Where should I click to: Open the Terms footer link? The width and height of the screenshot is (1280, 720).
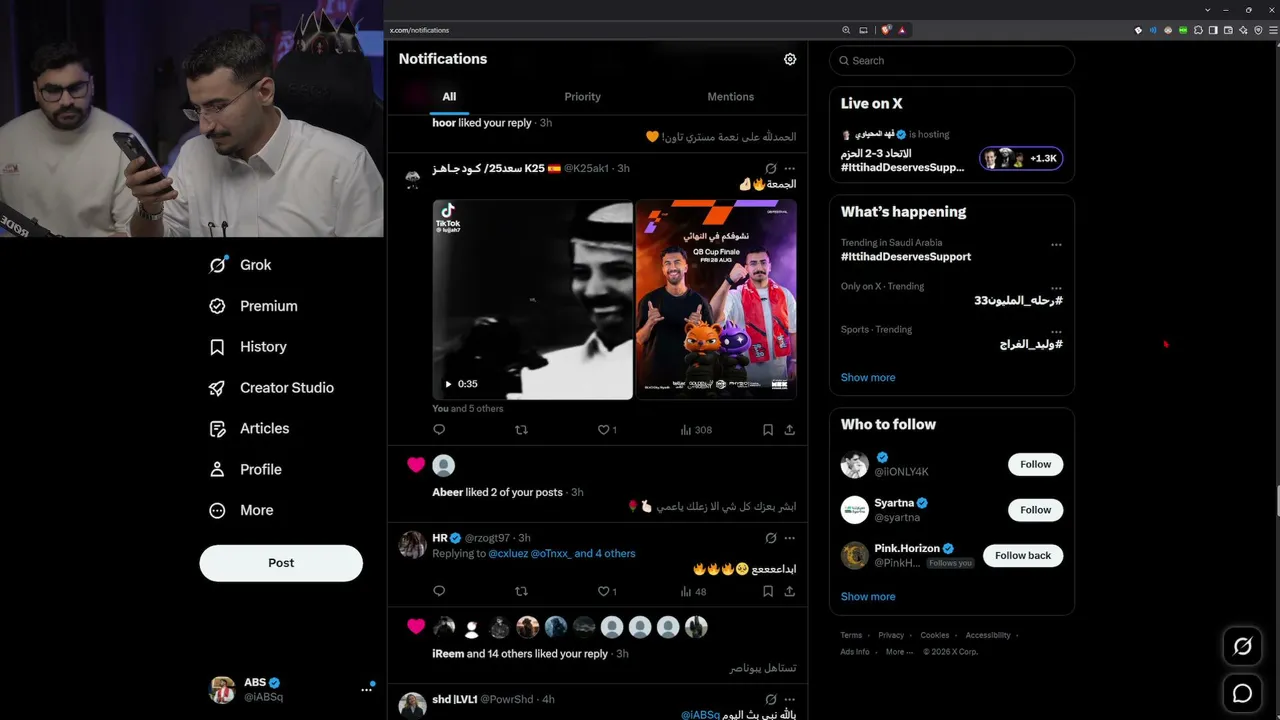(x=851, y=636)
